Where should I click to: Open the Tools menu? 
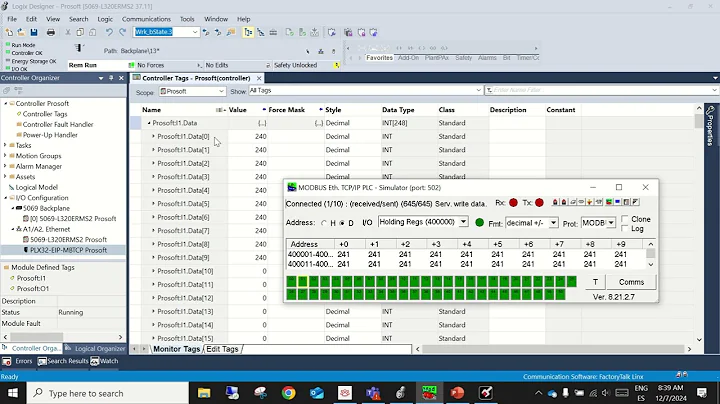click(x=187, y=19)
